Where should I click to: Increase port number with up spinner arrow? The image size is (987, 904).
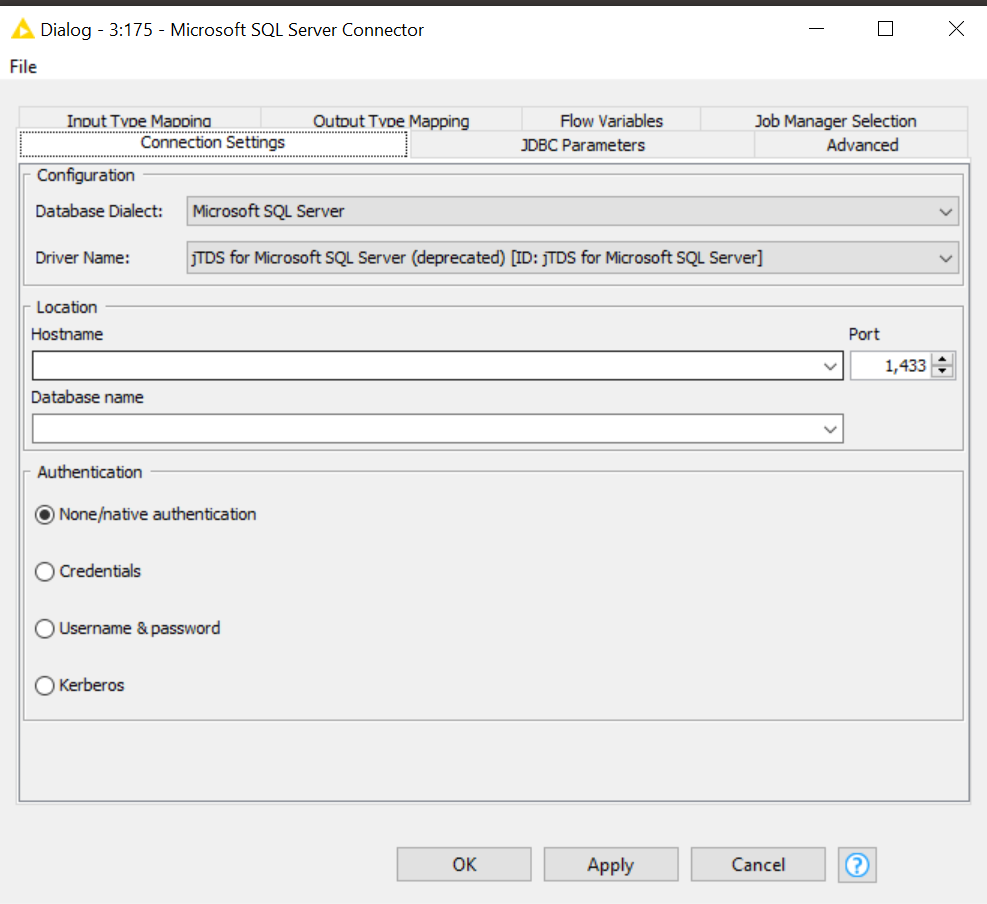click(942, 359)
